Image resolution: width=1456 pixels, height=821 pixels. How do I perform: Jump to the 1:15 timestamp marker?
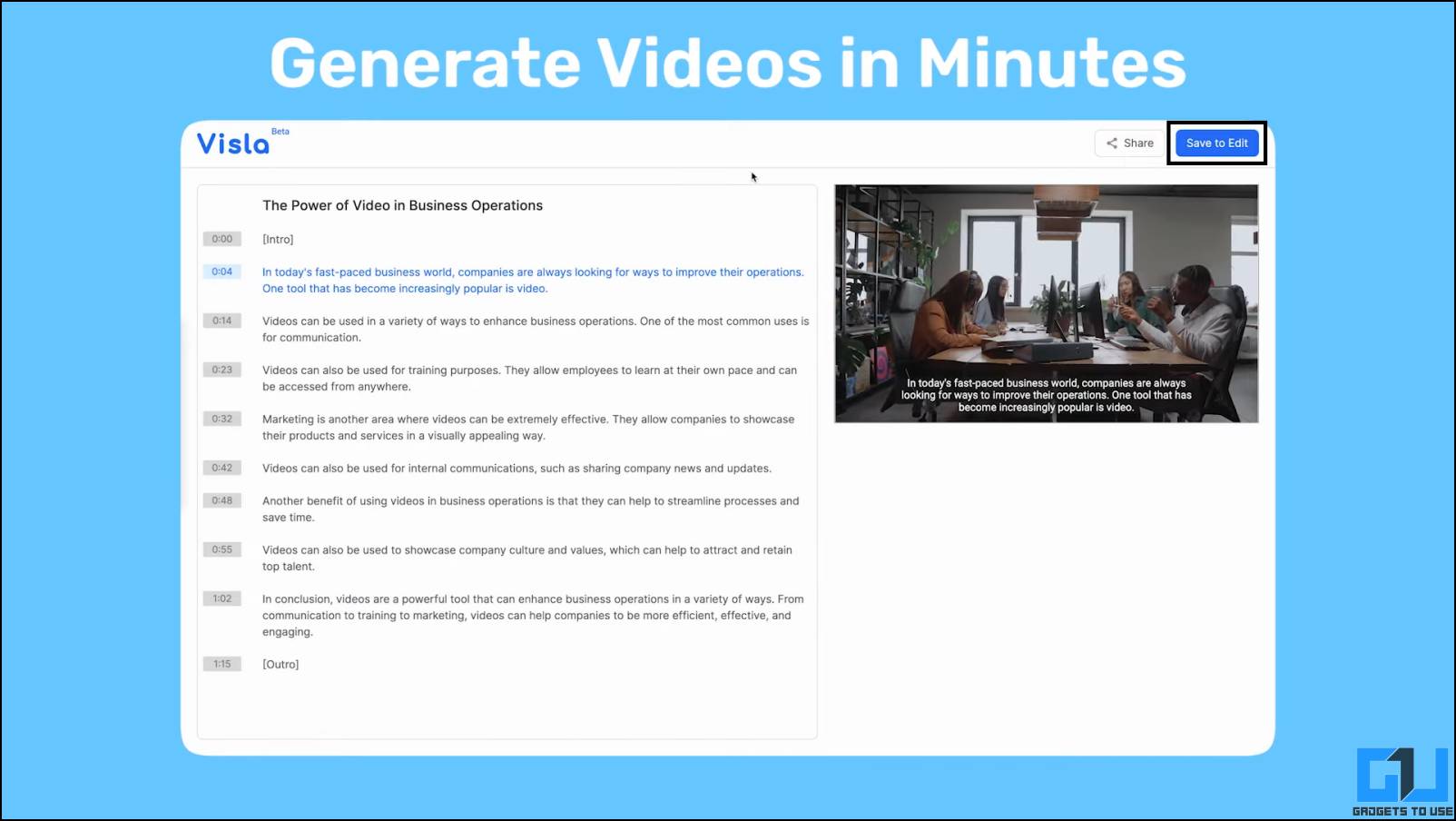point(222,664)
